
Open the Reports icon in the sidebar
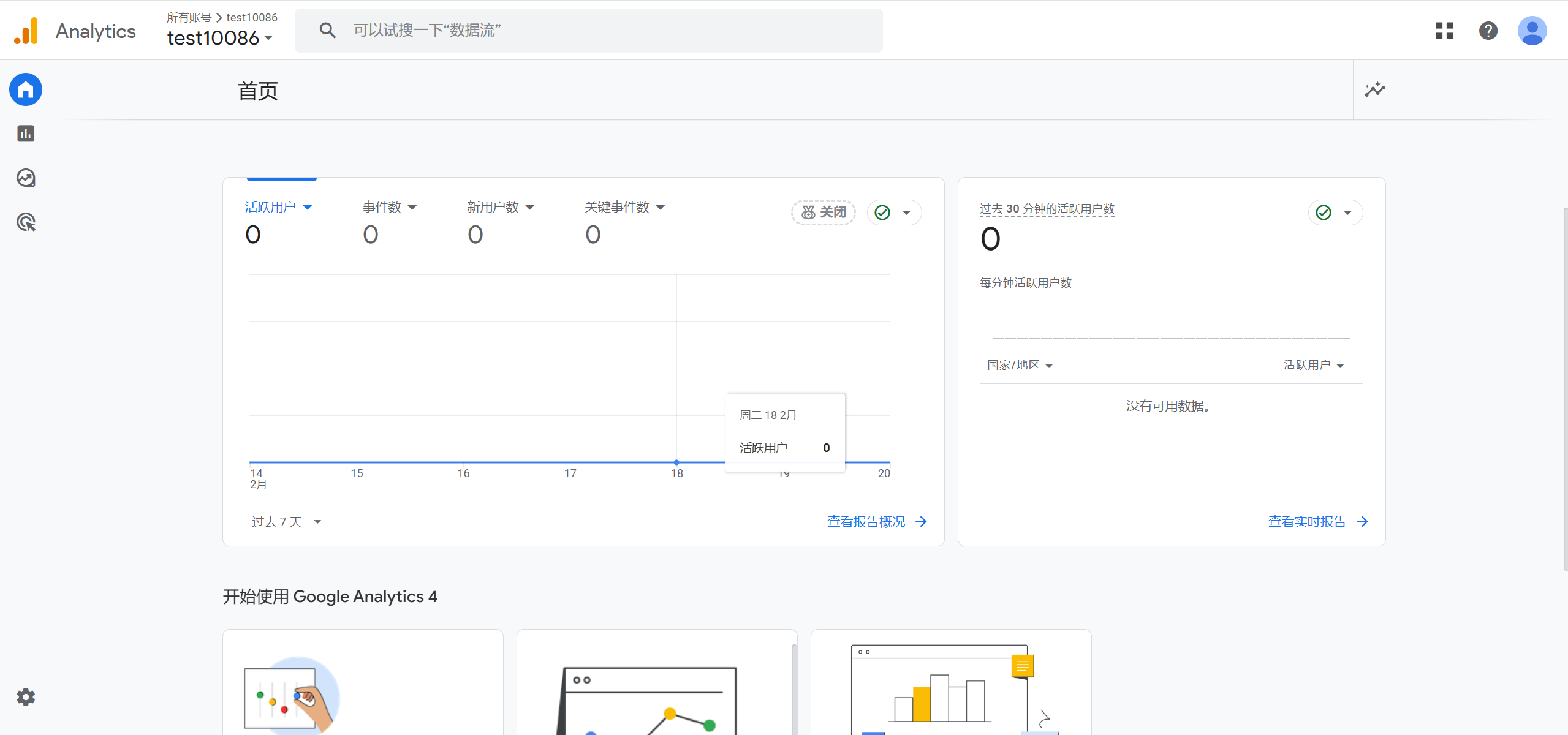coord(25,134)
